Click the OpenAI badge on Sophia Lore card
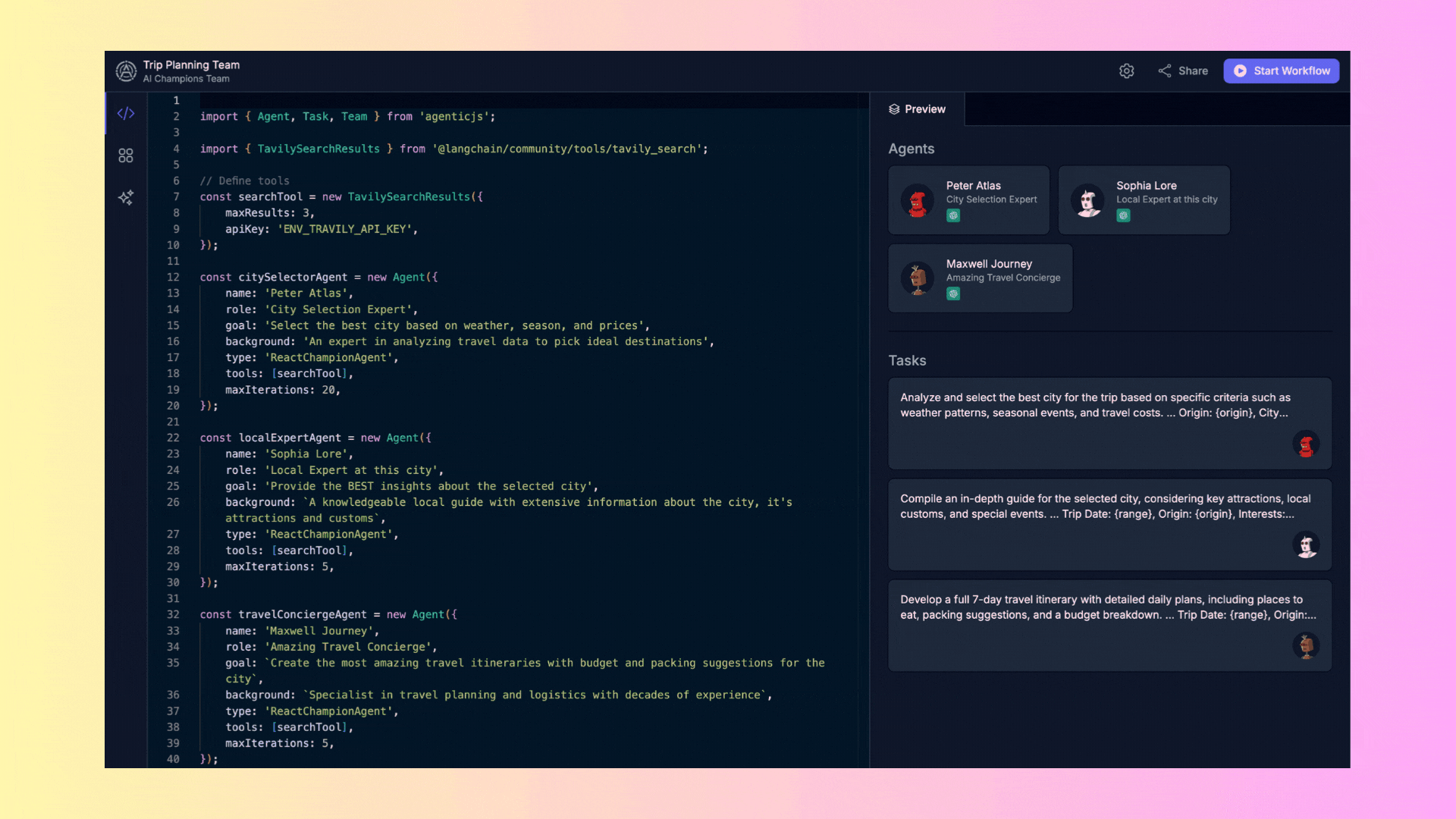 tap(1123, 215)
